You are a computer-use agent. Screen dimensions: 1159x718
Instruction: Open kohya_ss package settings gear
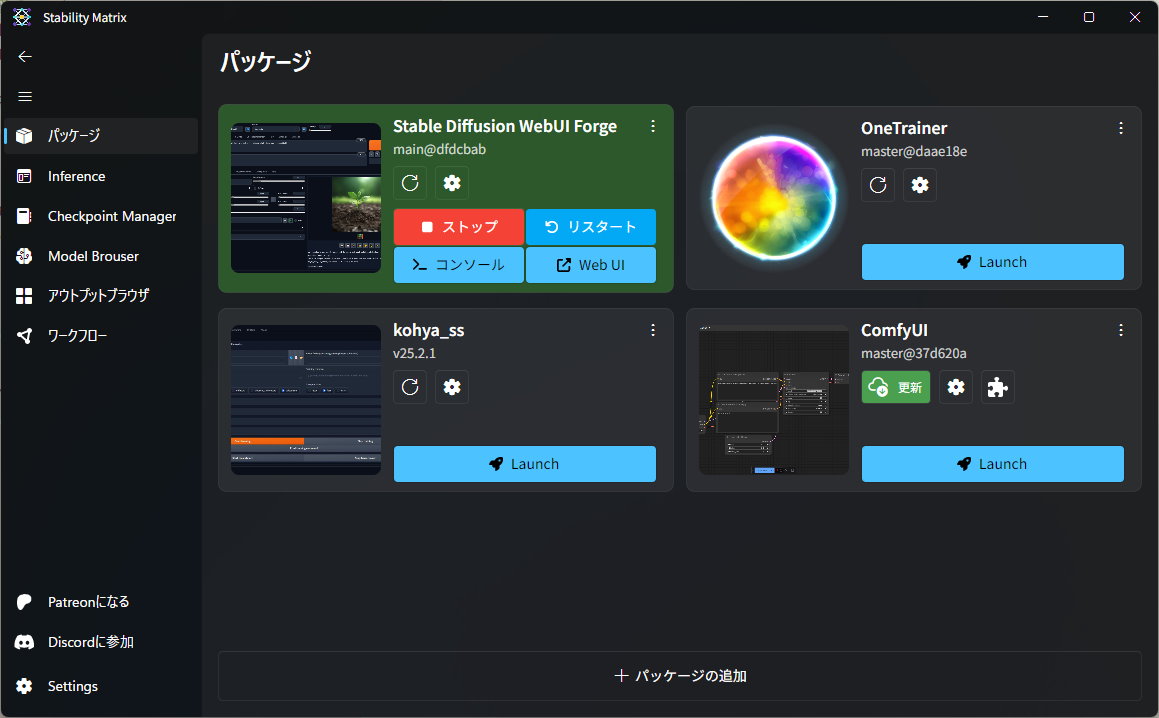[x=452, y=387]
